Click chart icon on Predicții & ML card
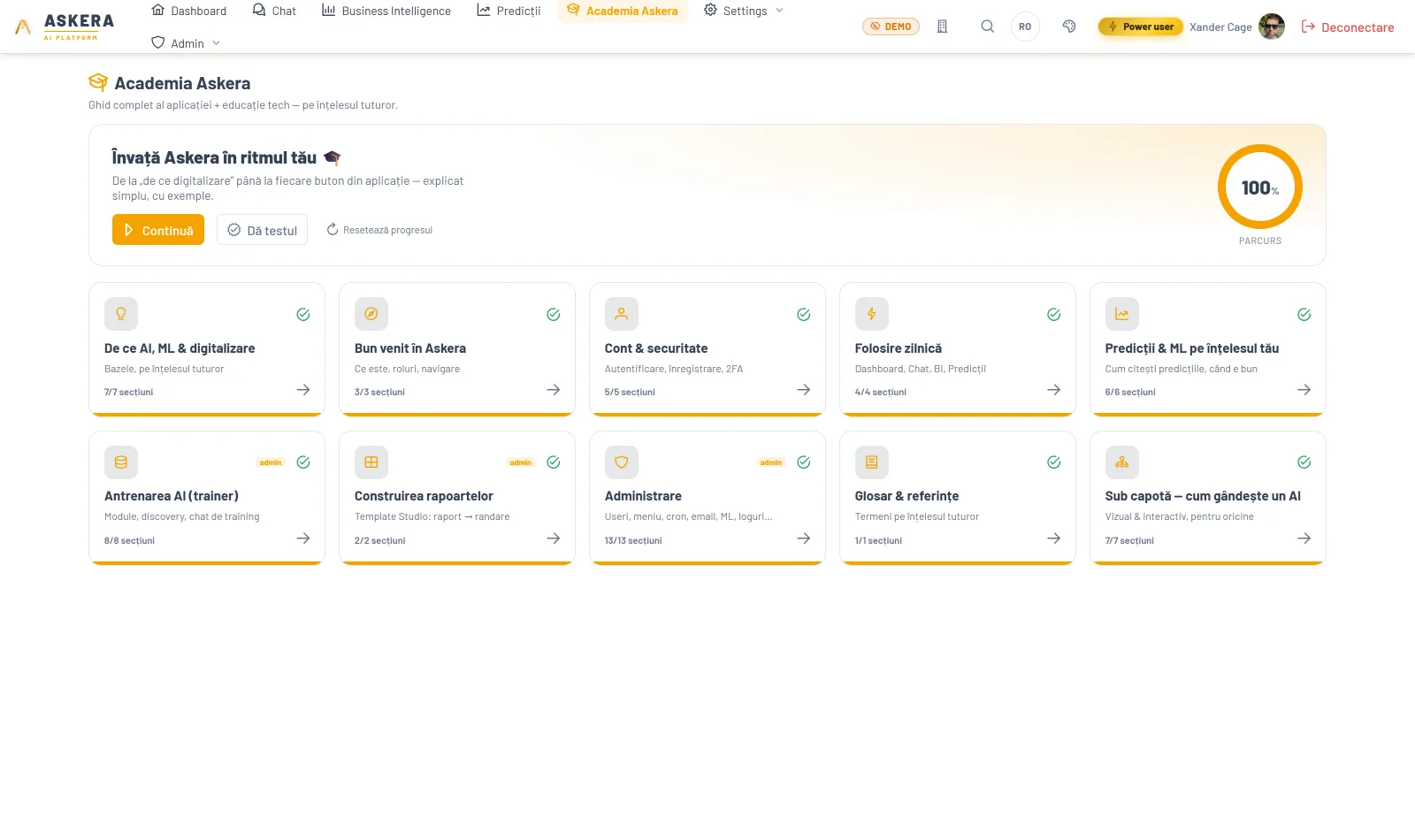This screenshot has width=1415, height=840. (x=1122, y=314)
